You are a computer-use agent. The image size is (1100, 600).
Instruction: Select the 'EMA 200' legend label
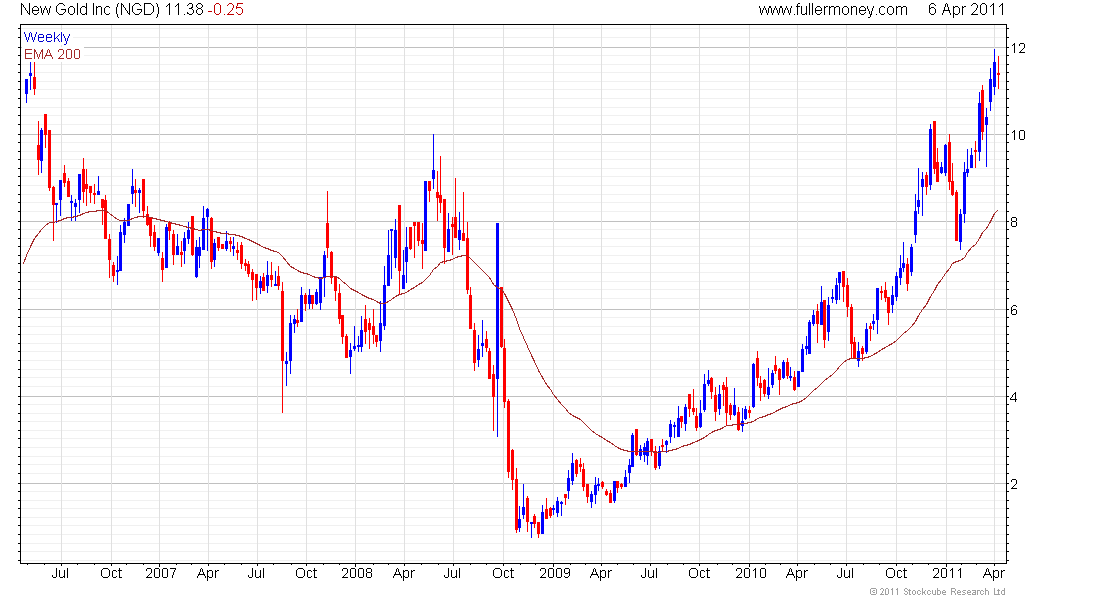[53, 54]
